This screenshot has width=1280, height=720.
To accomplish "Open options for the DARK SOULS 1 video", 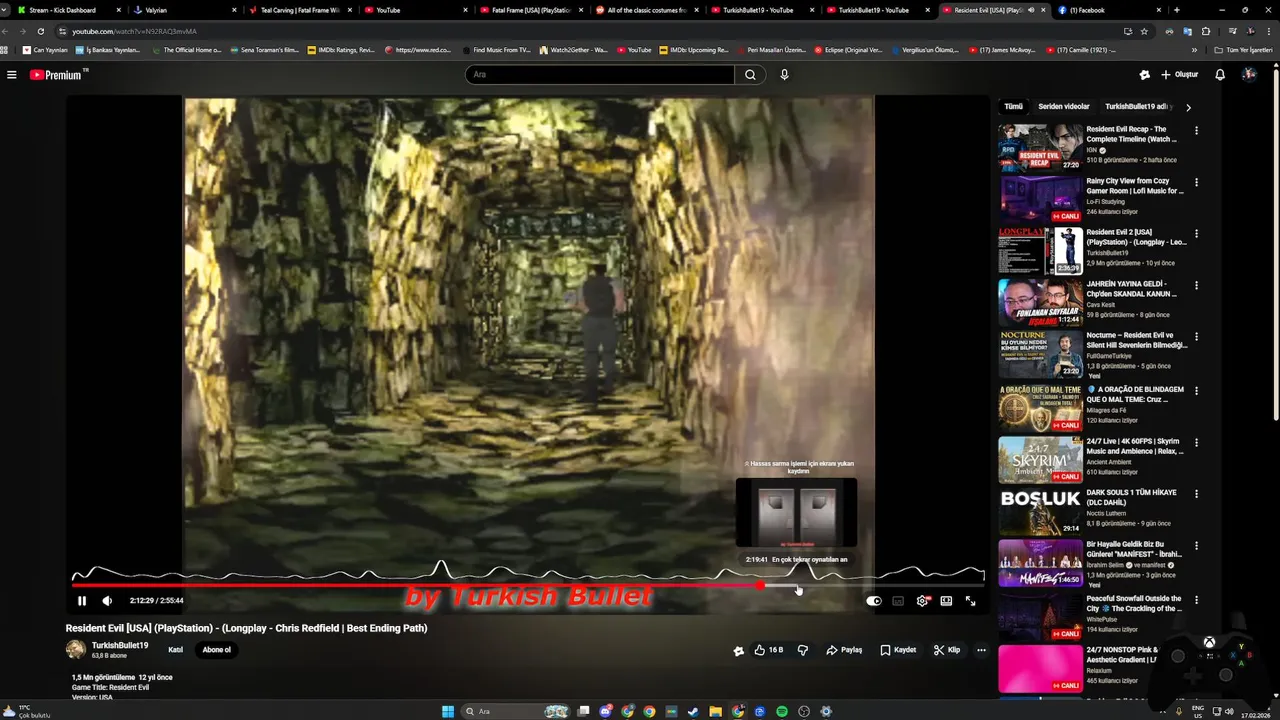I will 1196,494.
